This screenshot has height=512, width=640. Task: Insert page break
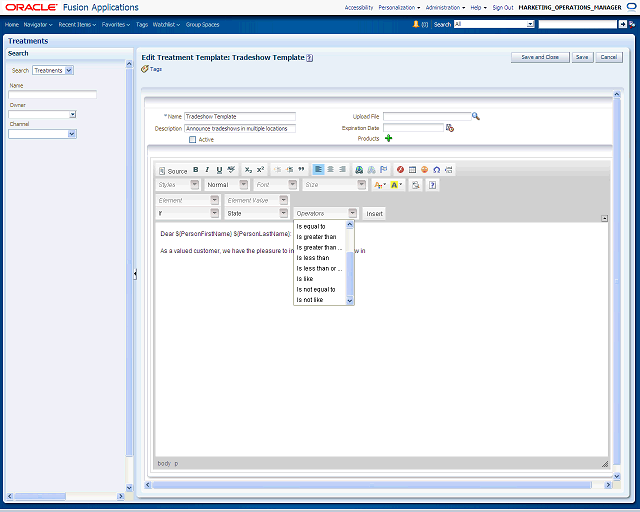(449, 170)
